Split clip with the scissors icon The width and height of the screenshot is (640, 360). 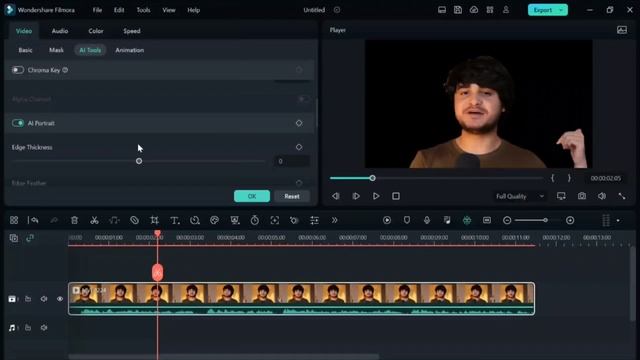(x=94, y=220)
